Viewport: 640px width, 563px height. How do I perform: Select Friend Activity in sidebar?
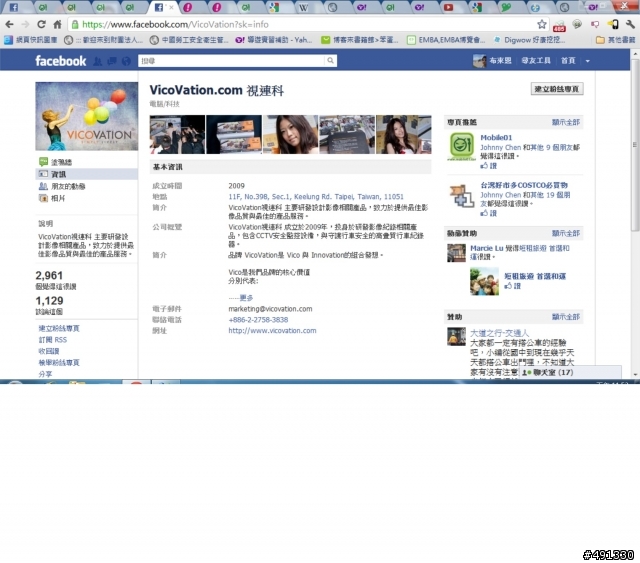pos(62,186)
